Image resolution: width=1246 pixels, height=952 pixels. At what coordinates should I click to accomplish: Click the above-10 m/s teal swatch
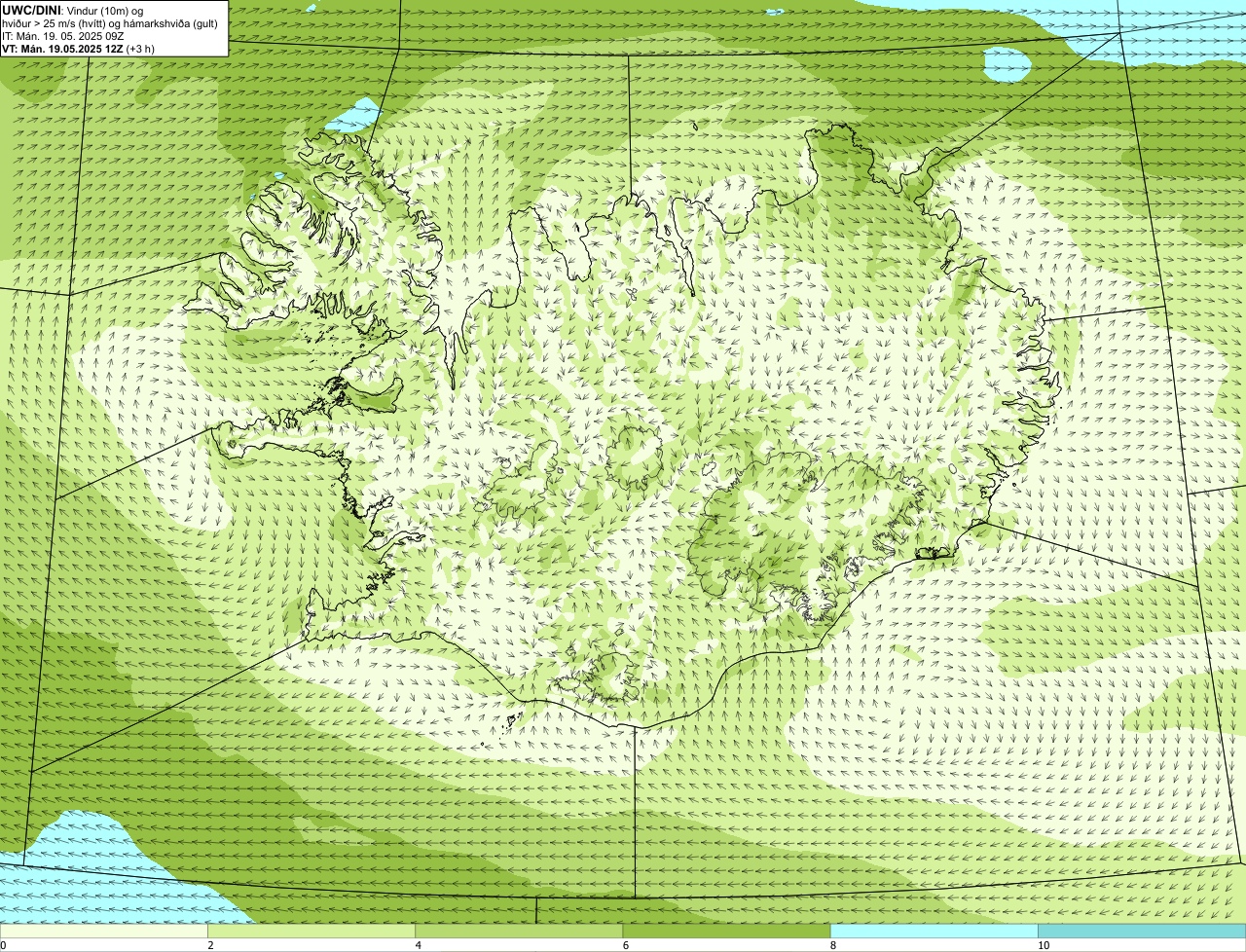pyautogui.click(x=1142, y=932)
